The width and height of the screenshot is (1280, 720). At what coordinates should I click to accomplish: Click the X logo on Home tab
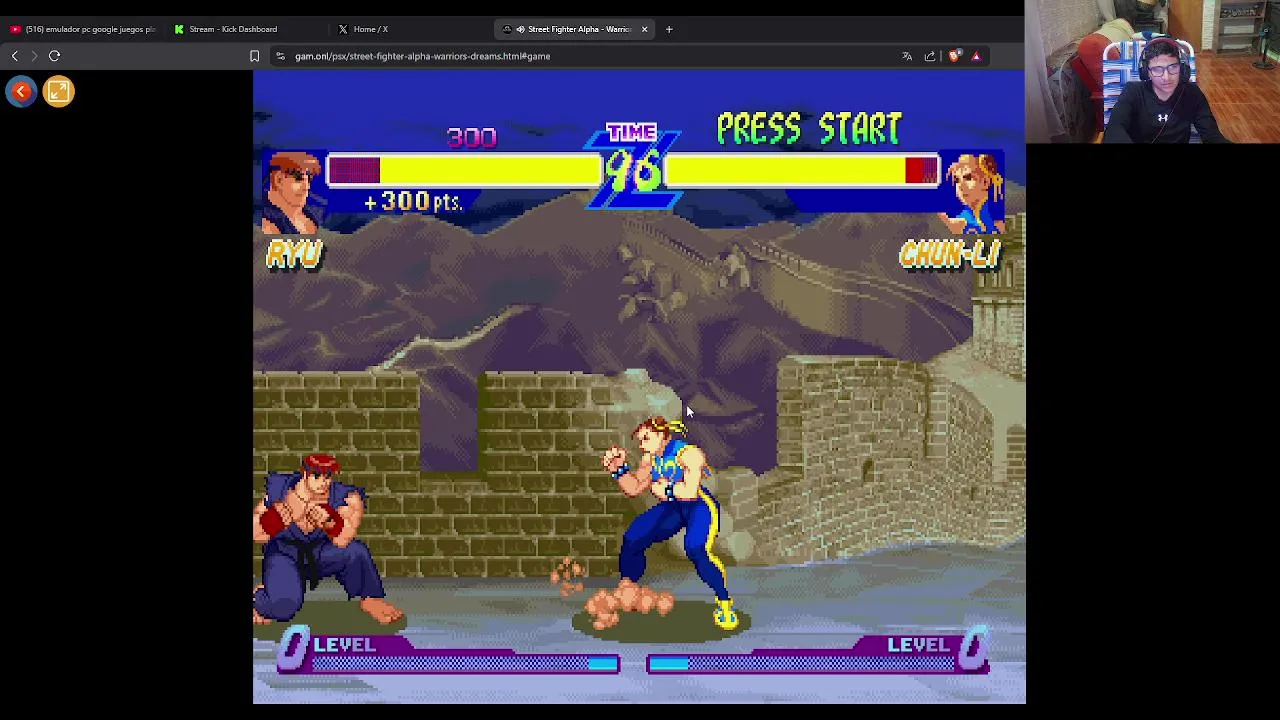[x=343, y=29]
